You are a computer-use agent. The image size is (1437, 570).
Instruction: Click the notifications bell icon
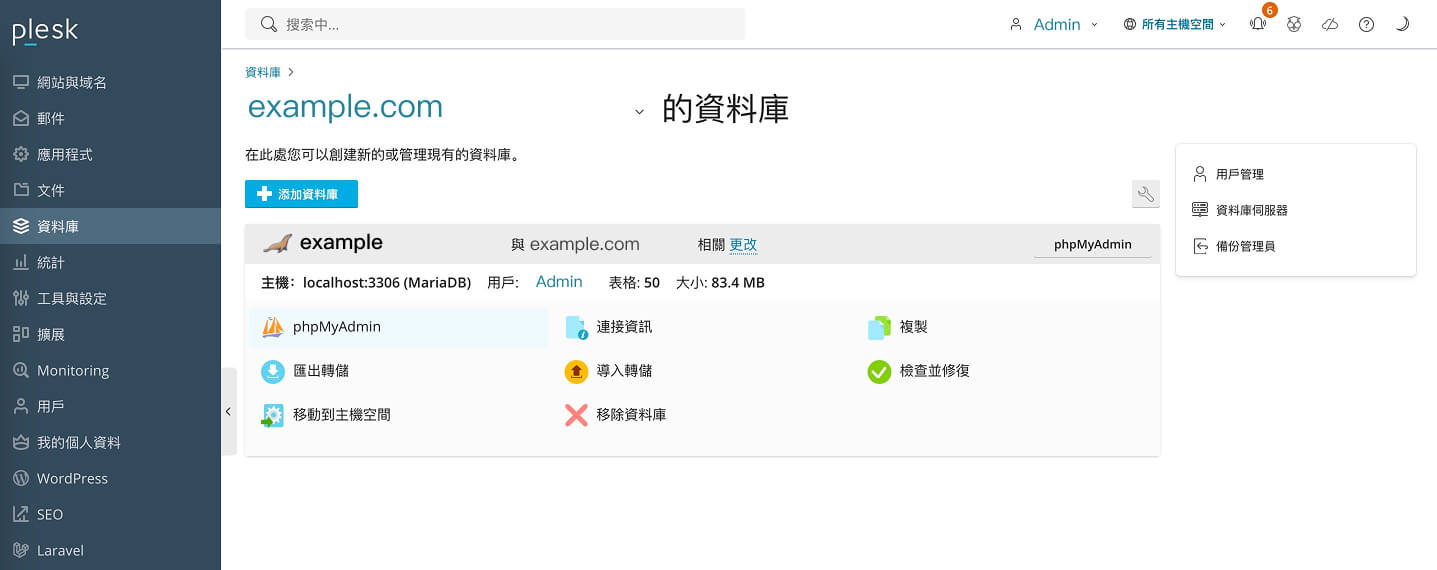tap(1257, 25)
